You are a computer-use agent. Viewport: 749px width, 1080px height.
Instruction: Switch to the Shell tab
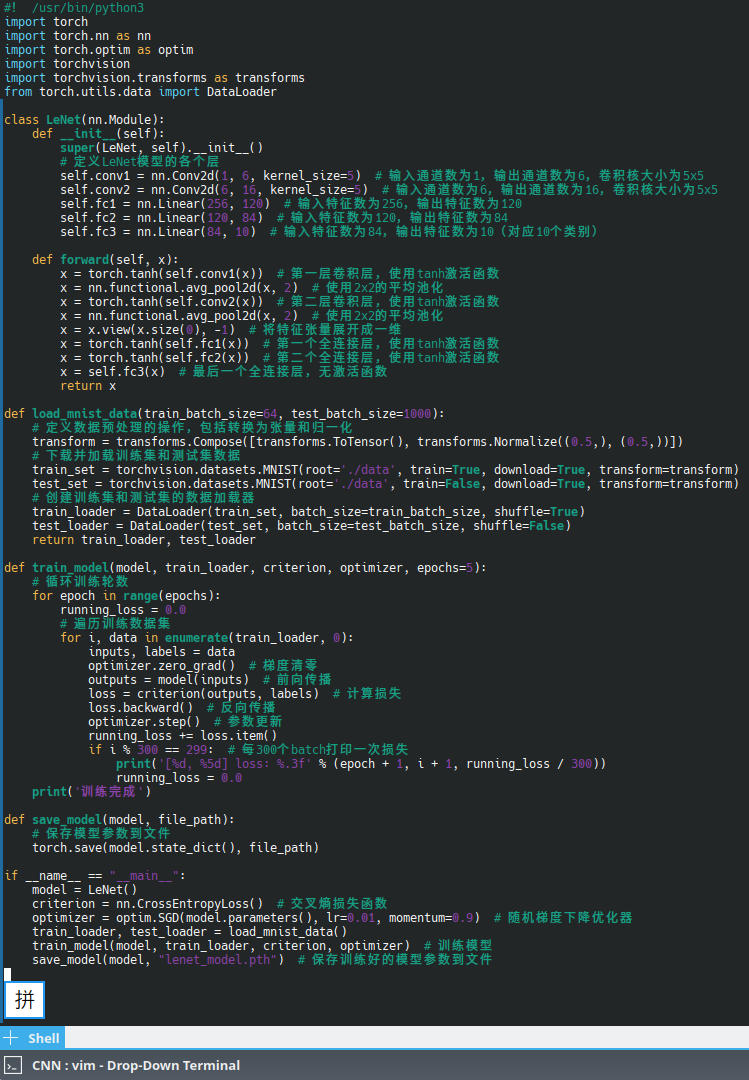point(43,1038)
